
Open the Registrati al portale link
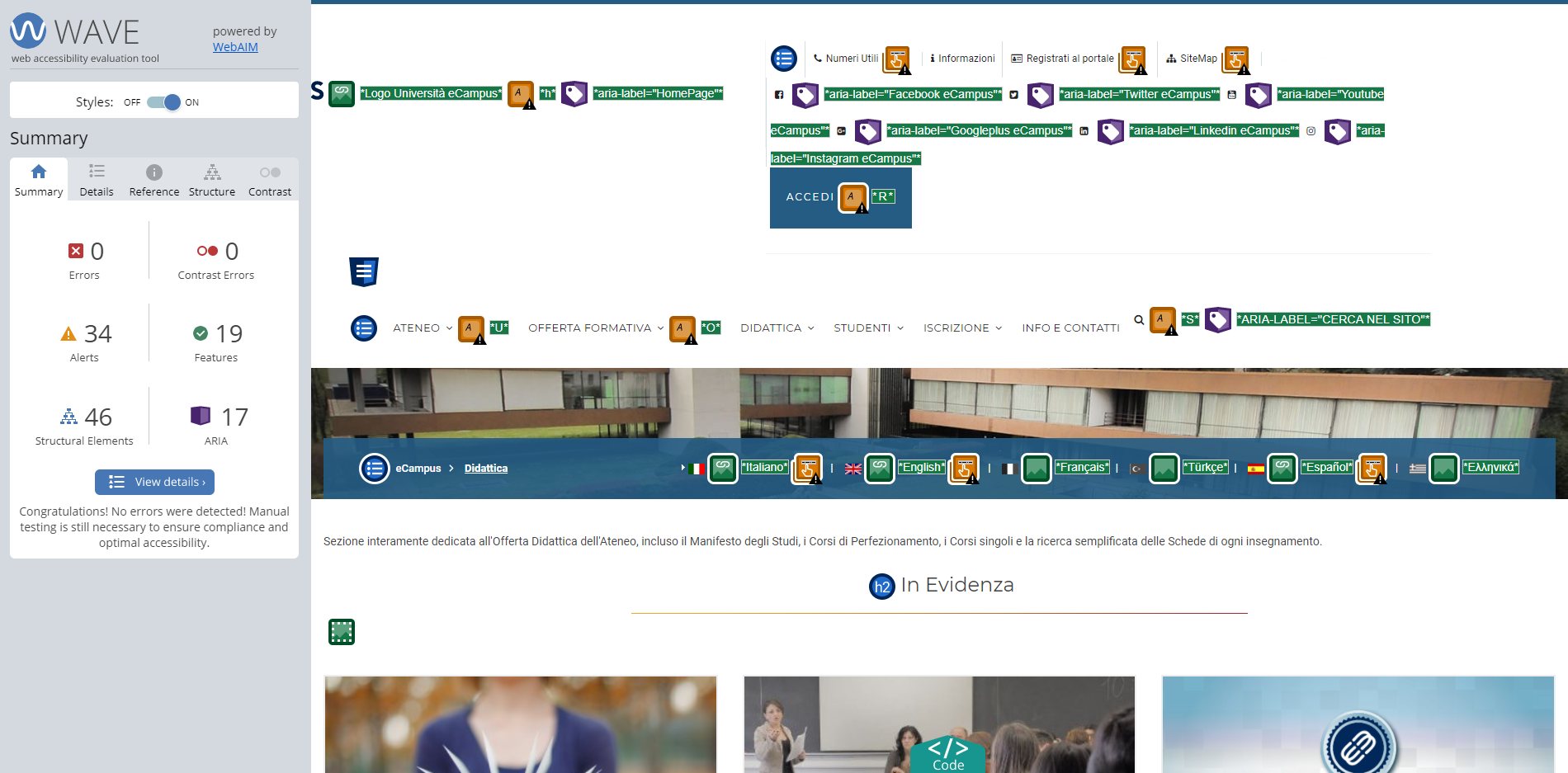[x=1063, y=59]
